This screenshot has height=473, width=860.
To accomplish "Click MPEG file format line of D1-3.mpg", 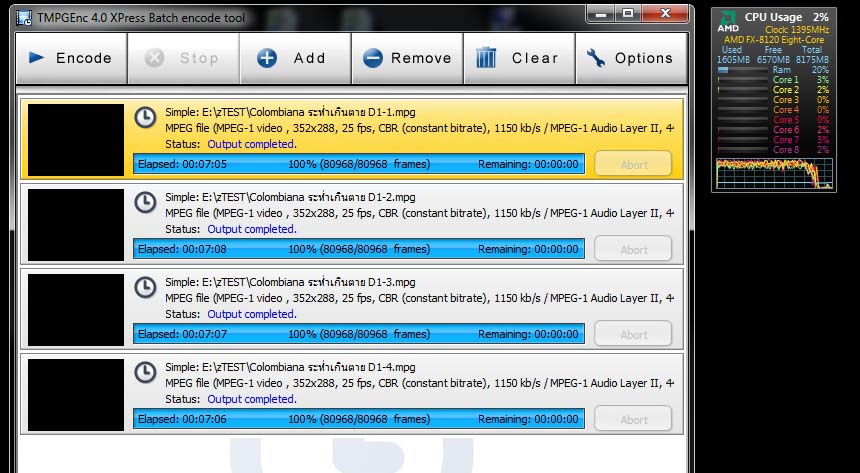I will (420, 299).
